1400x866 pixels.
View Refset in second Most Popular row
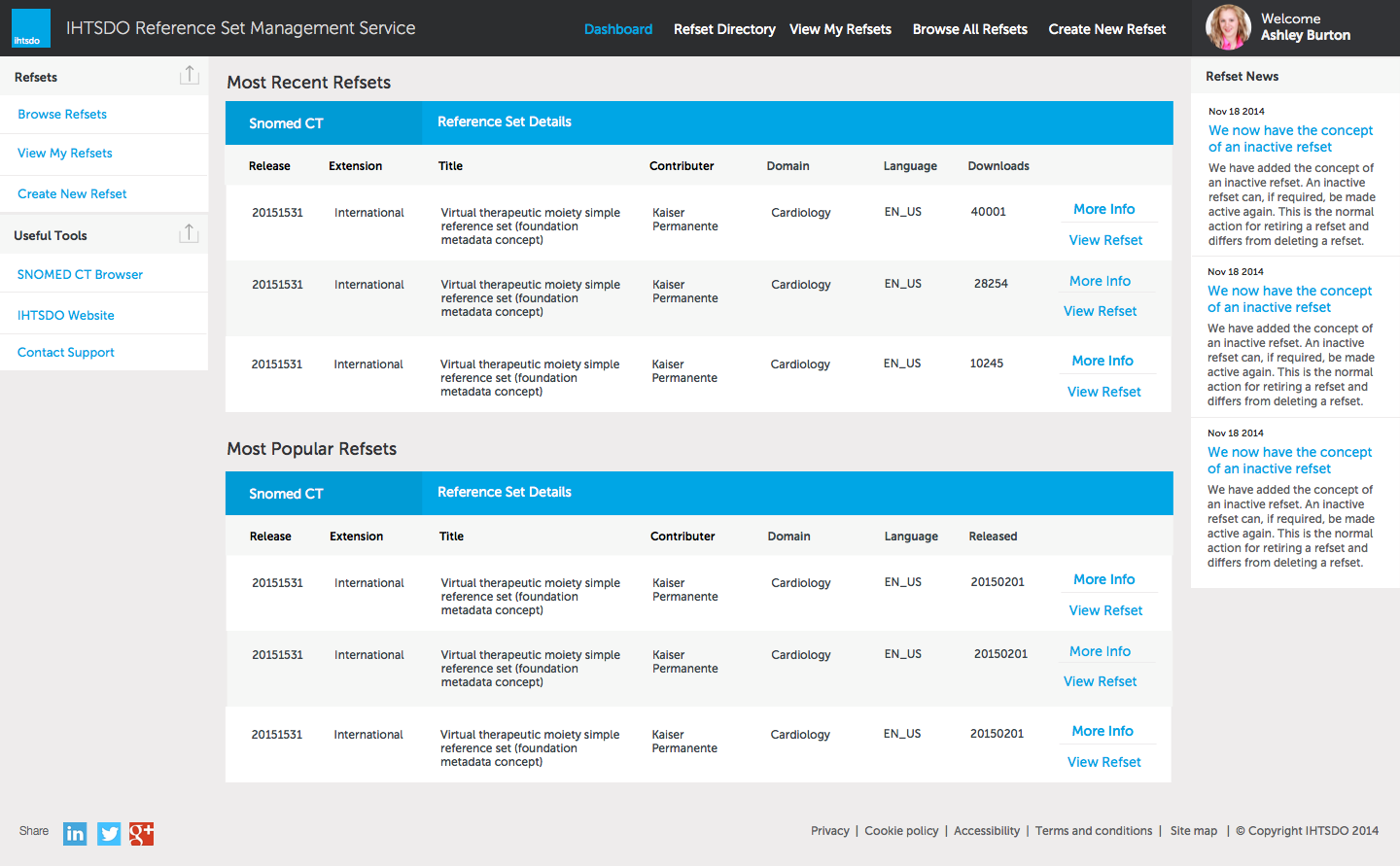point(1100,681)
